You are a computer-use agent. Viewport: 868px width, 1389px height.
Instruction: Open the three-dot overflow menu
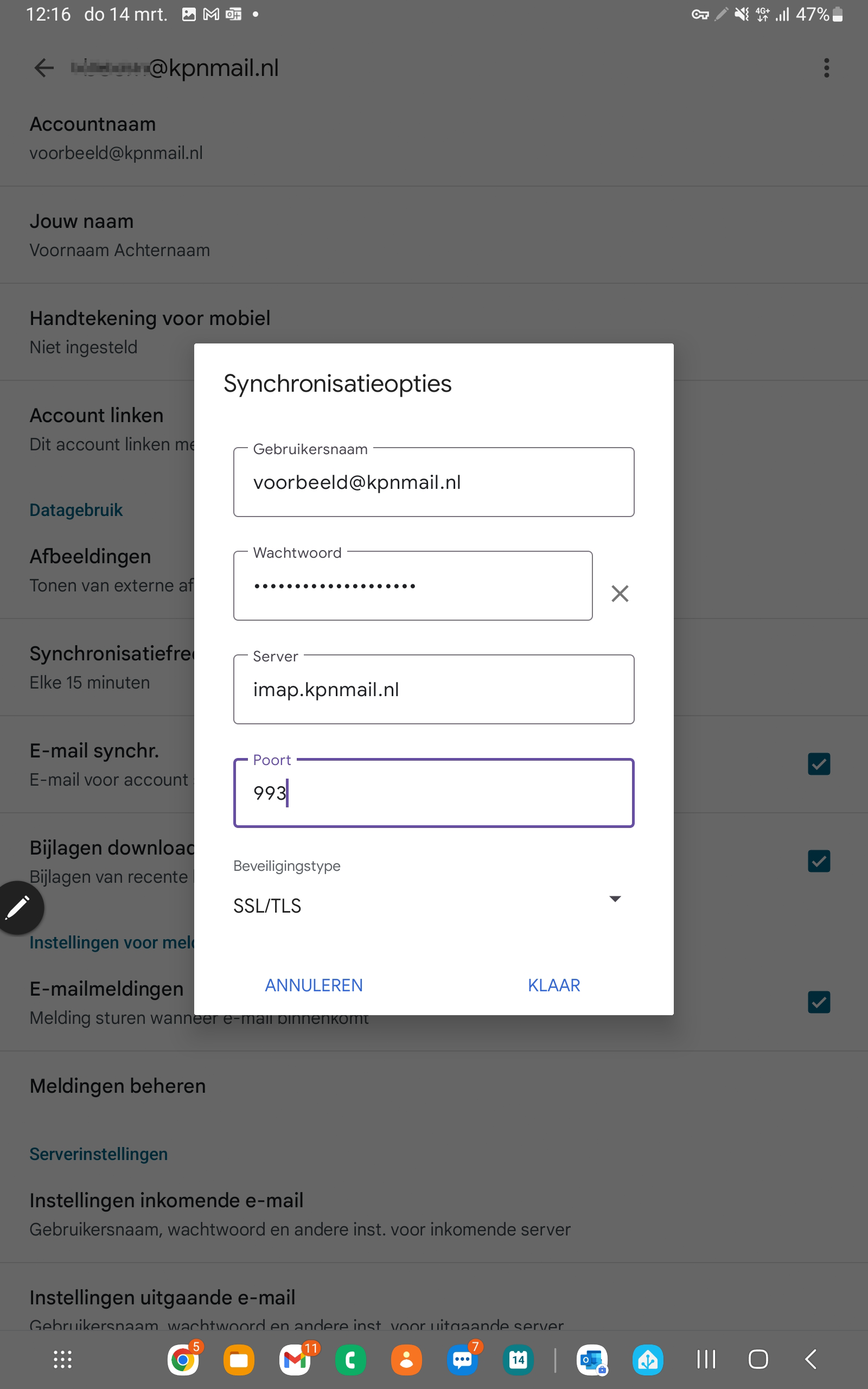[827, 68]
